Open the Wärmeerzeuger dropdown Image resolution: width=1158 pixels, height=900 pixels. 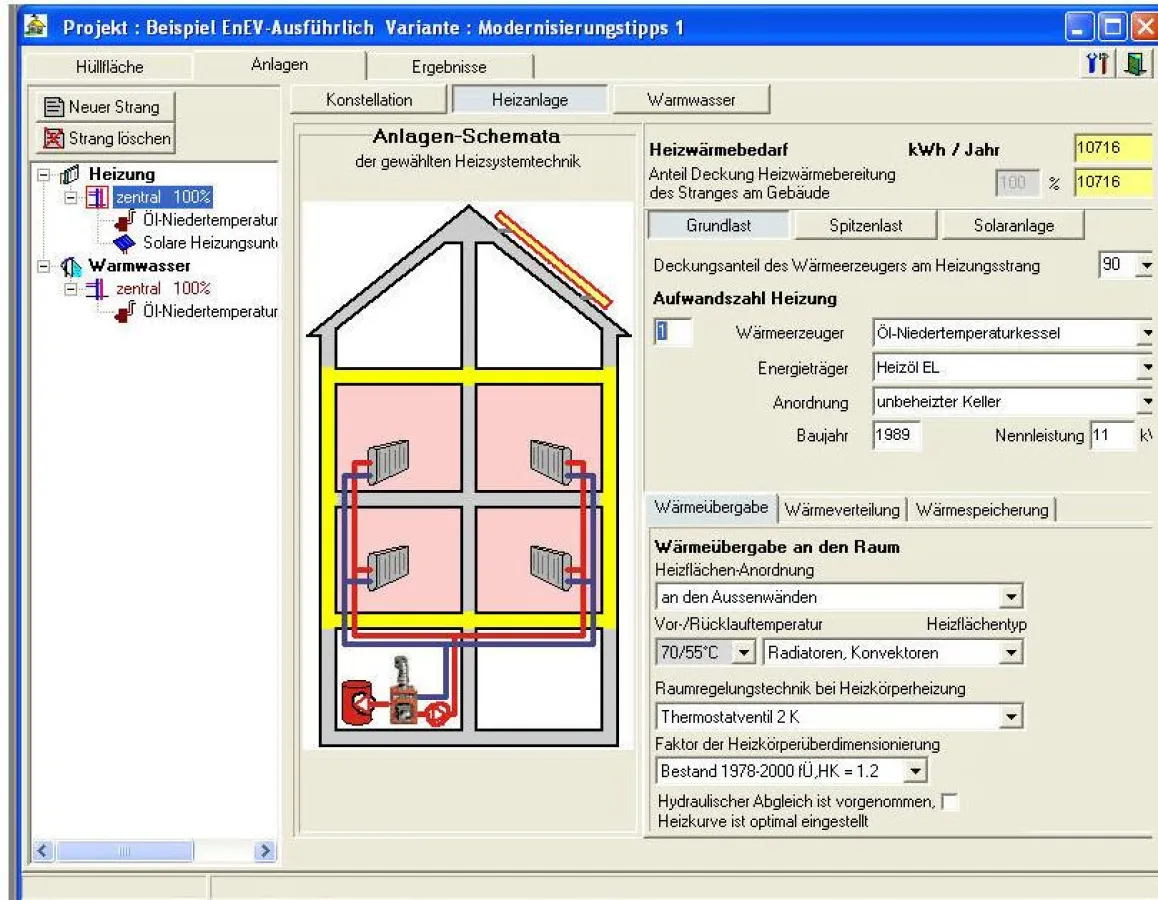tap(1145, 334)
